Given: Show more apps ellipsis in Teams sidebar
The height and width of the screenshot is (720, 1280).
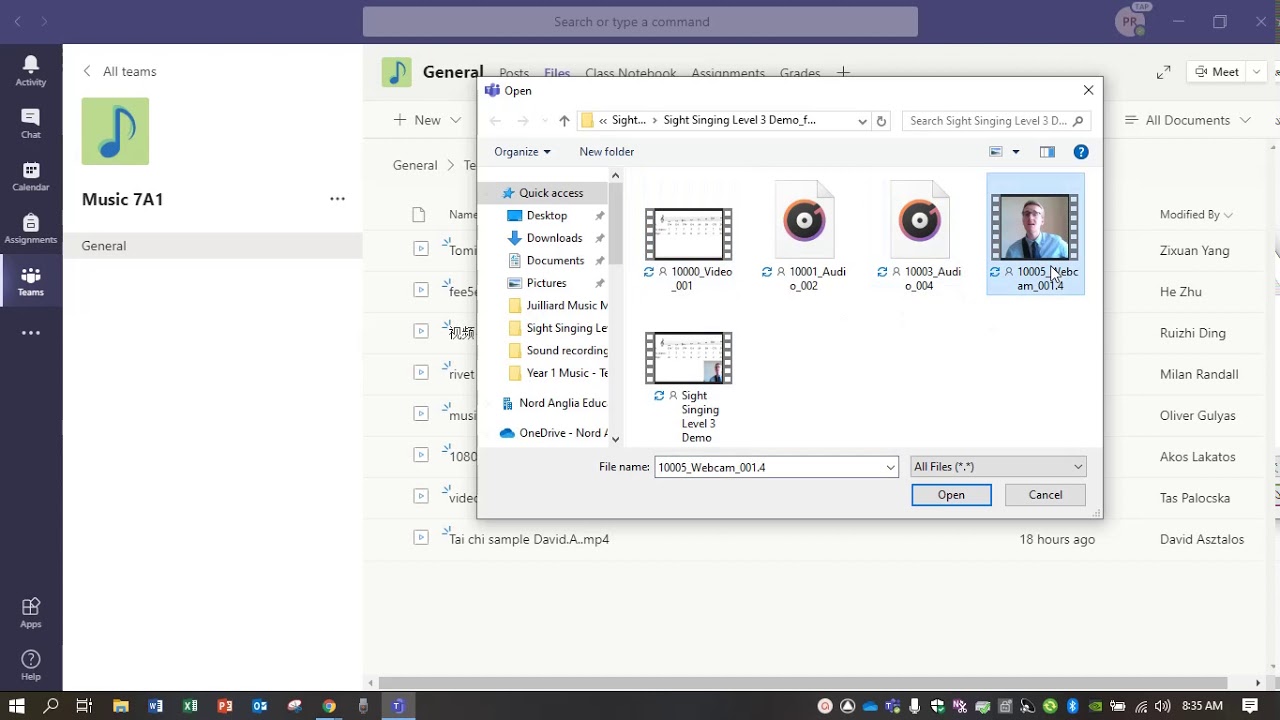Looking at the screenshot, I should tap(31, 333).
